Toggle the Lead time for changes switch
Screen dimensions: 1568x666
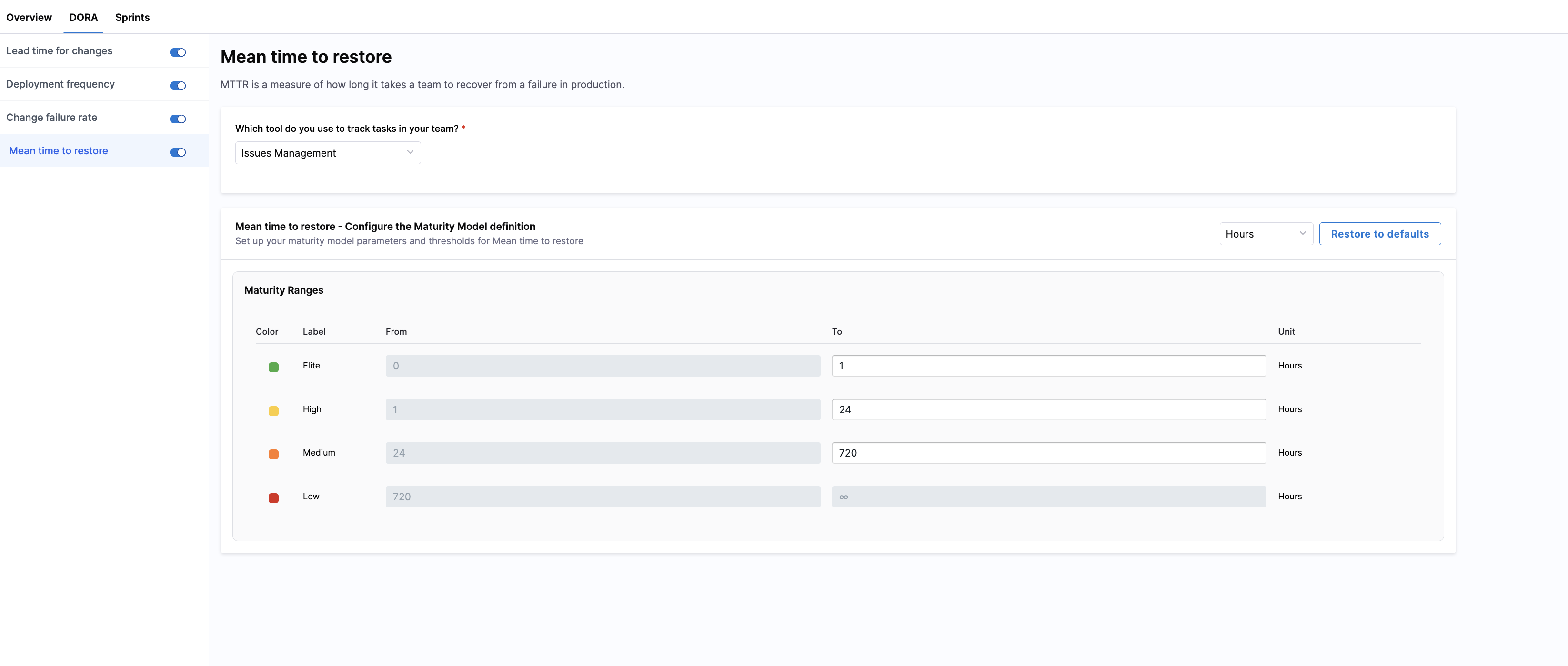[178, 52]
